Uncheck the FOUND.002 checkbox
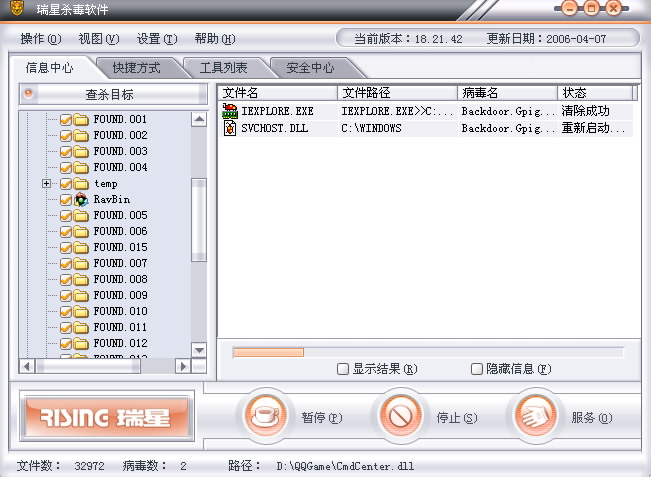 click(x=66, y=136)
